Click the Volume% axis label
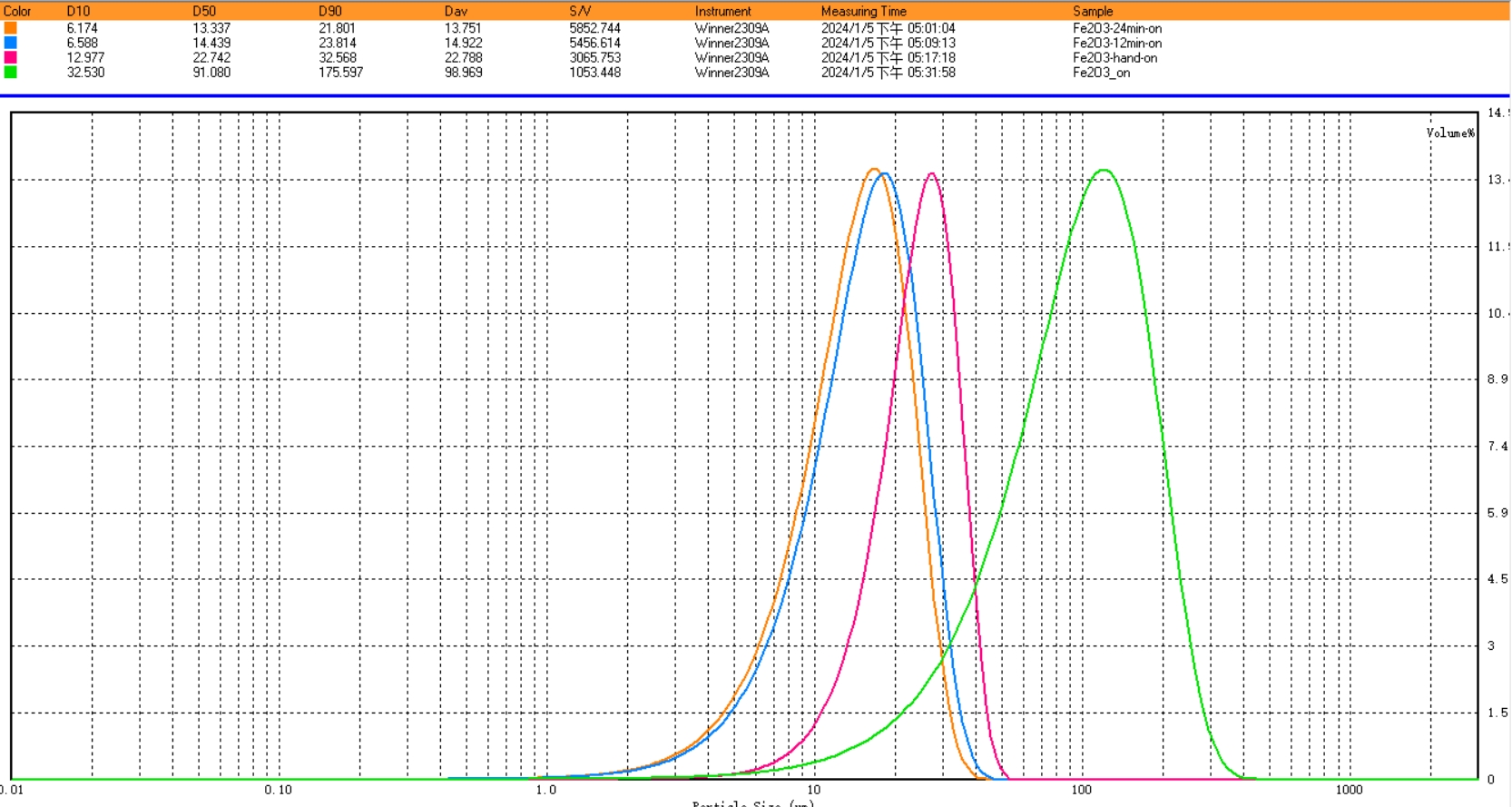Screen dimensions: 1512x807 click(x=1449, y=133)
